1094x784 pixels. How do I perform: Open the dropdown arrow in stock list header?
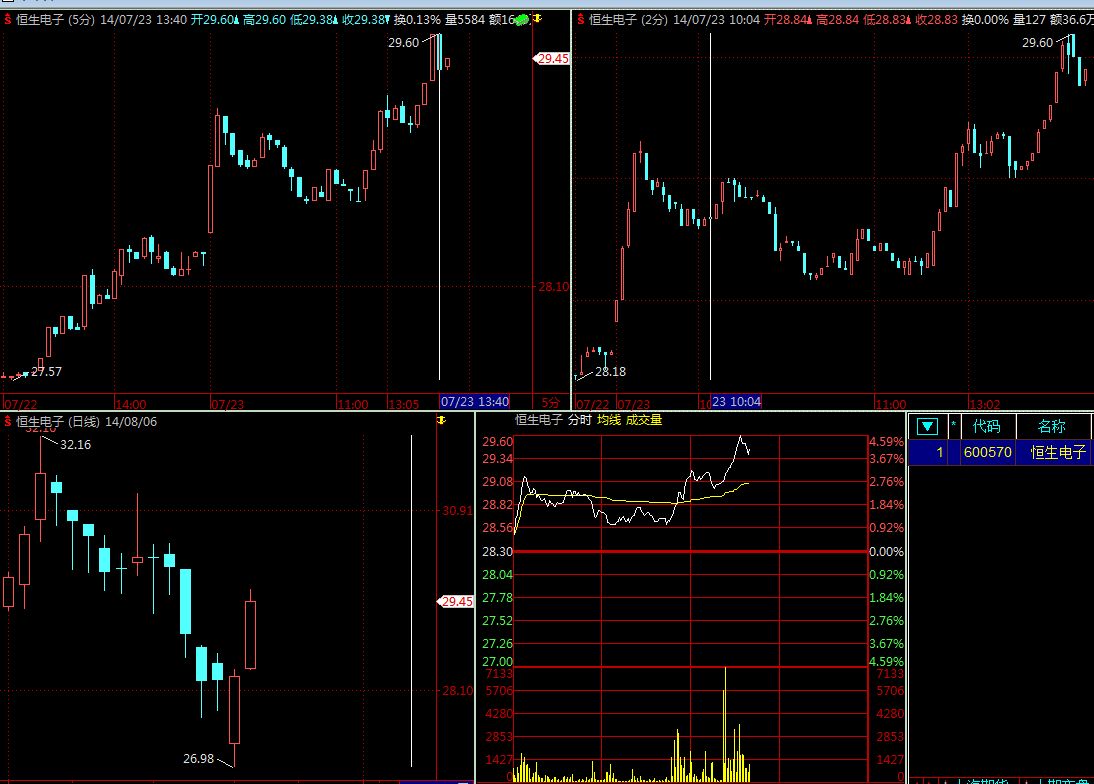coord(927,426)
